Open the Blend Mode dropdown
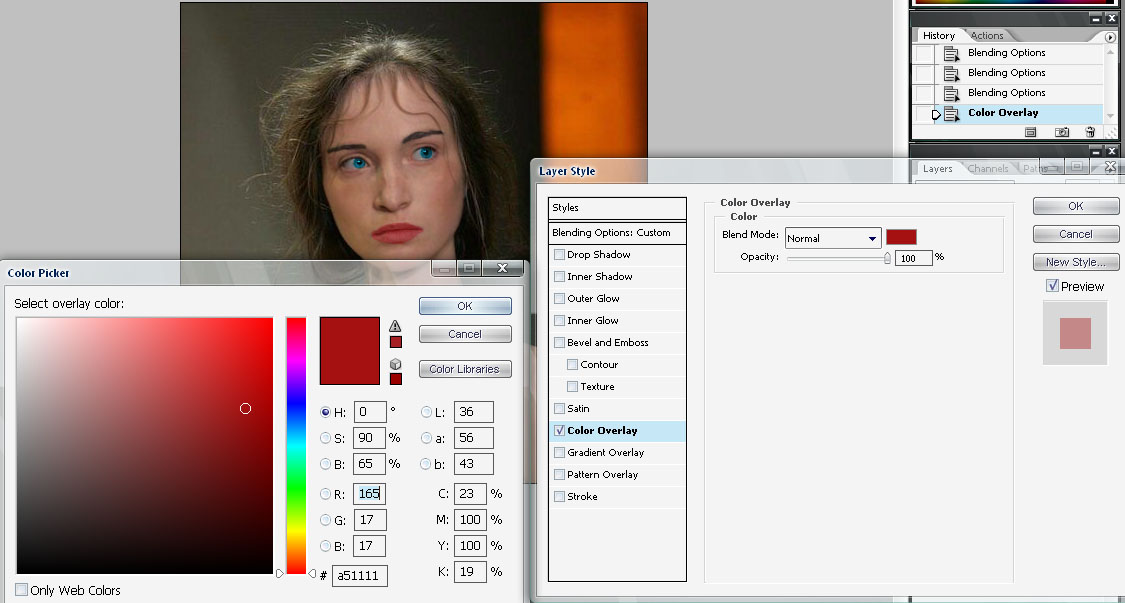The width and height of the screenshot is (1125, 603). [833, 238]
